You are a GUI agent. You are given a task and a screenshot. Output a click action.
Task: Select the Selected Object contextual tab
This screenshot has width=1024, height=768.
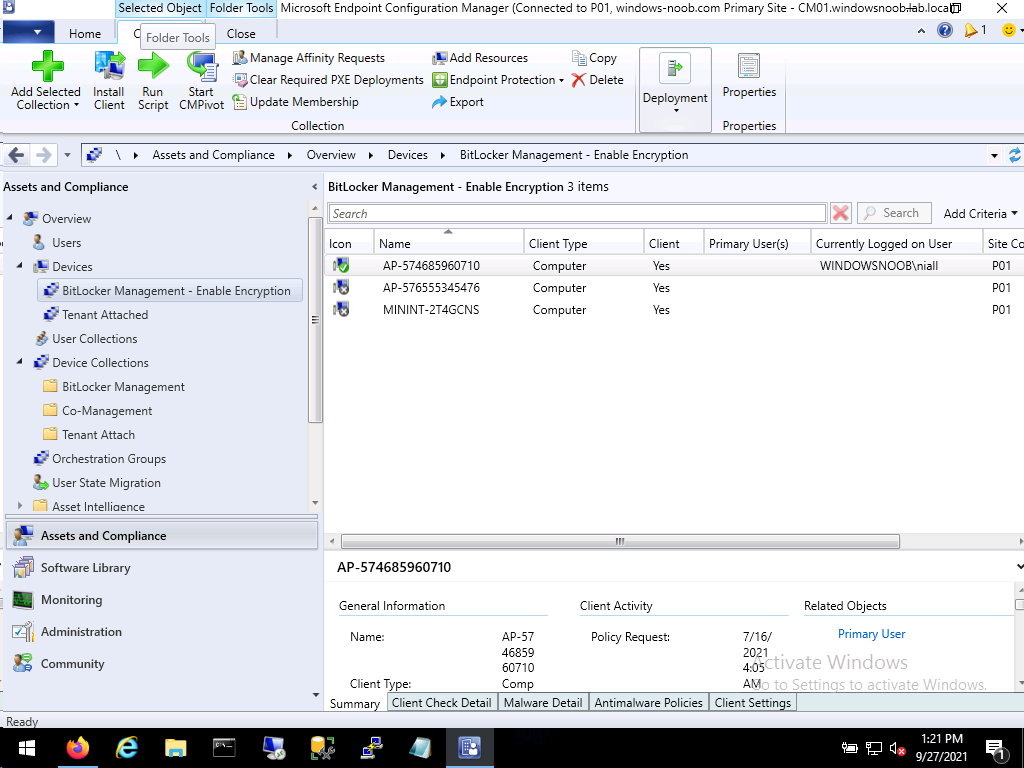[160, 8]
